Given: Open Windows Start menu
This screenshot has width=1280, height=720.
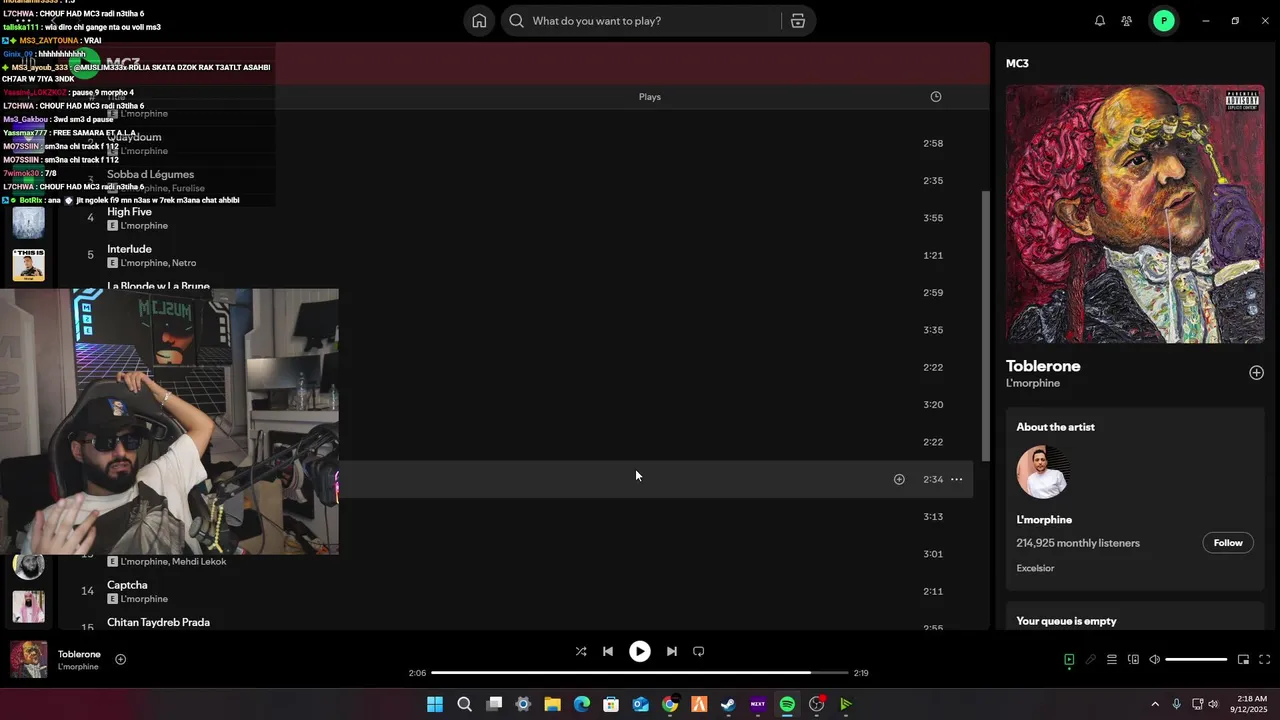Looking at the screenshot, I should click(435, 704).
